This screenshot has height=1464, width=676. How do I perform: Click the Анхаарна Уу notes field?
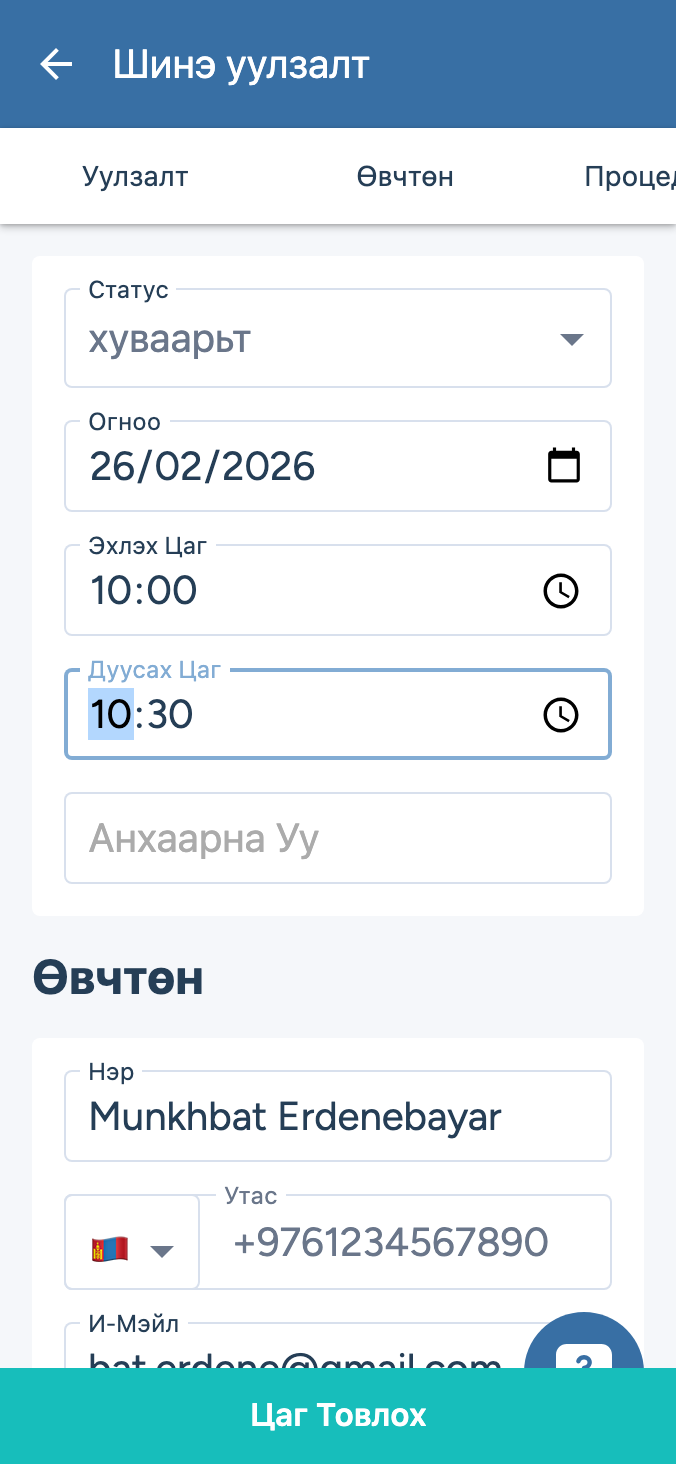tap(338, 838)
